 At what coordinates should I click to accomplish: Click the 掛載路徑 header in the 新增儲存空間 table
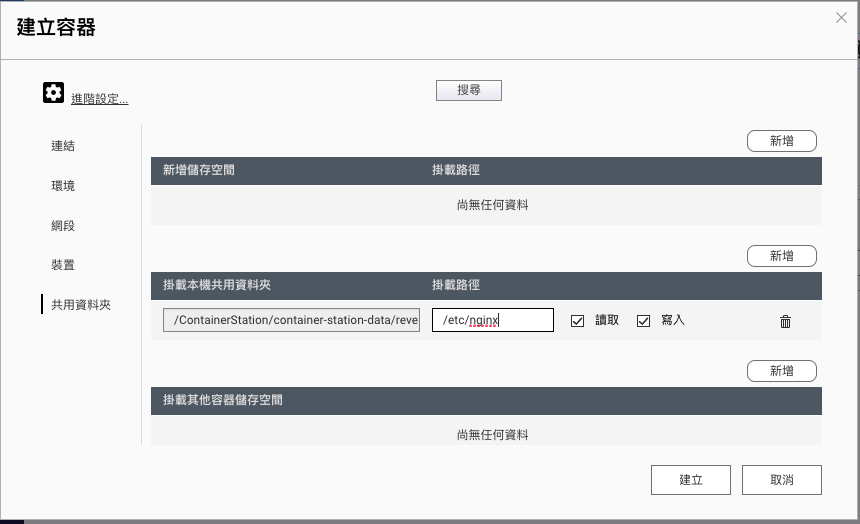(x=456, y=170)
